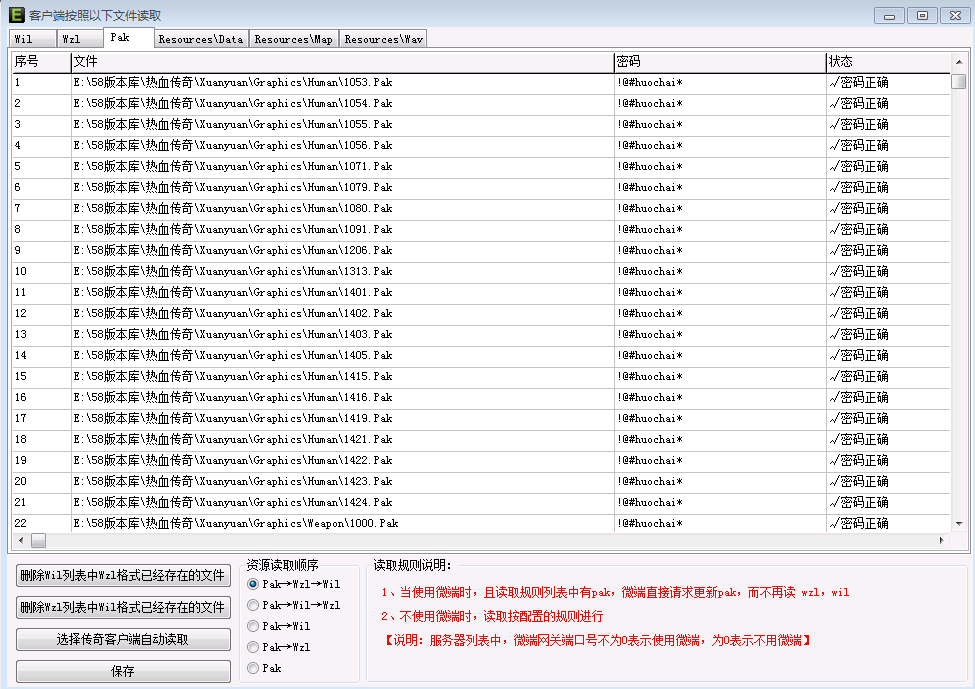975x689 pixels.
Task: Select the row for Human\1080.Pak
Action: (481, 209)
